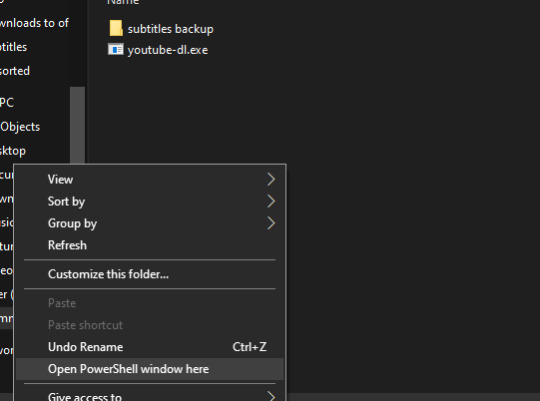Select the sidebar item ending in 'sorted'

coord(15,71)
